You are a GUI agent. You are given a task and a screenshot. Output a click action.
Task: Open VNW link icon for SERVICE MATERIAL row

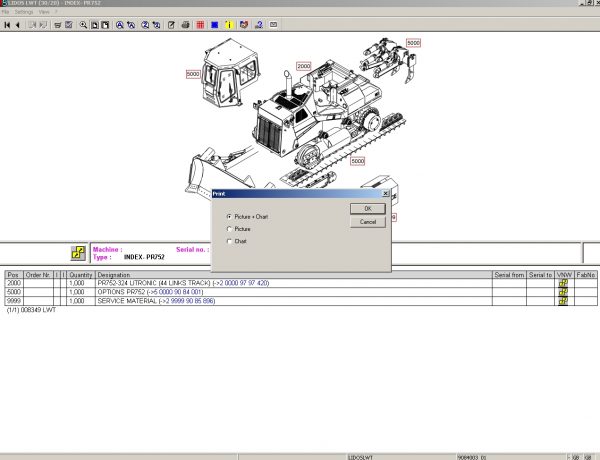click(563, 302)
